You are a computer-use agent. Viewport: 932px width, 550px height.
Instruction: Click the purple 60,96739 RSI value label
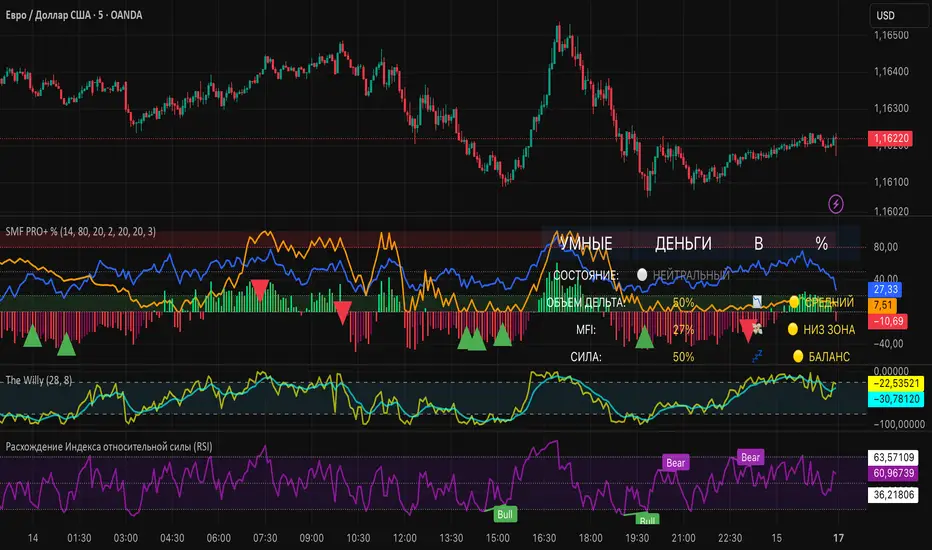click(894, 473)
